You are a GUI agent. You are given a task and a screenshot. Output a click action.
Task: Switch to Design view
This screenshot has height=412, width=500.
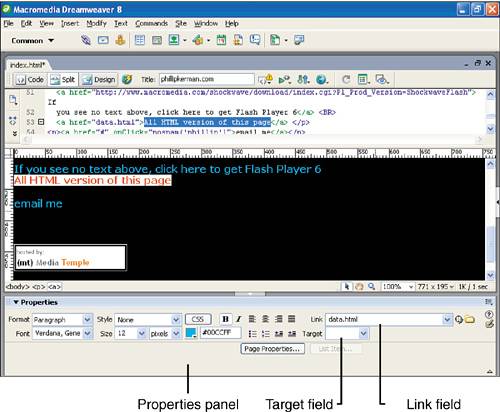tap(99, 79)
